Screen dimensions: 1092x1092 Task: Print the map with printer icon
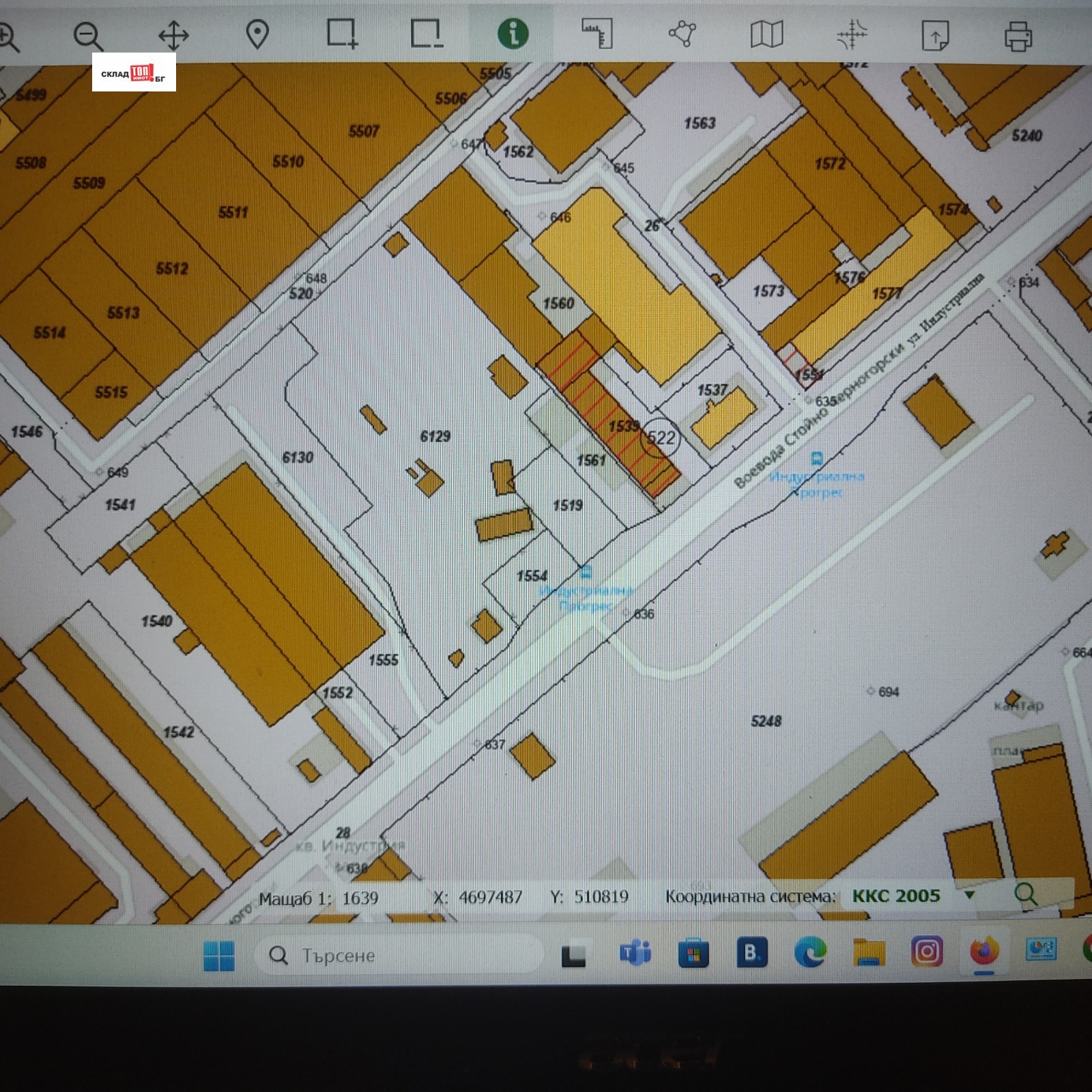pos(1018,35)
